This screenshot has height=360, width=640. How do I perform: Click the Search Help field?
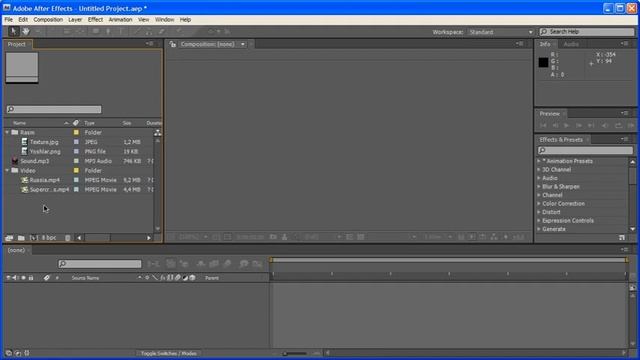(587, 31)
